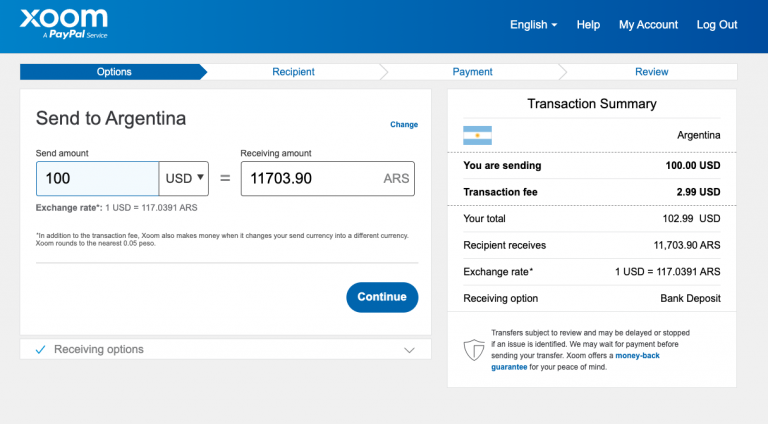Click the Send to Argentina heading
Screen dimensions: 768x424
pyautogui.click(x=111, y=118)
